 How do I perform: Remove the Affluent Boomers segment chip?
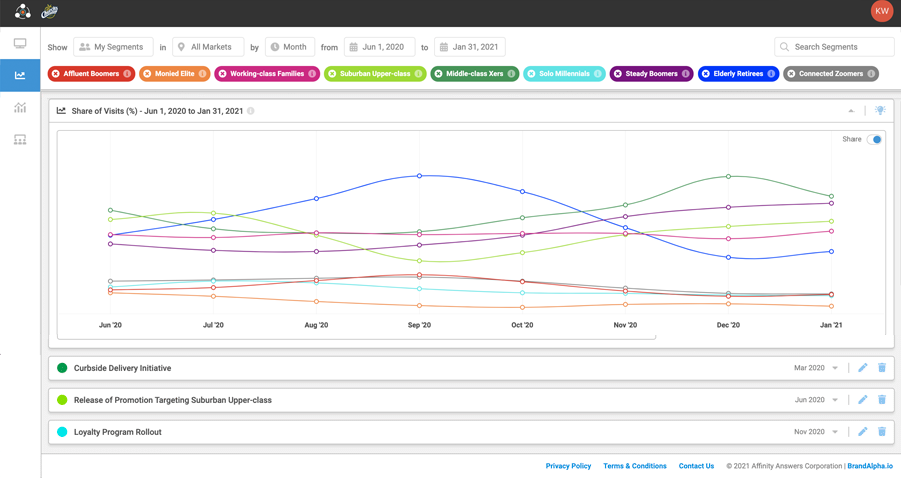click(56, 74)
